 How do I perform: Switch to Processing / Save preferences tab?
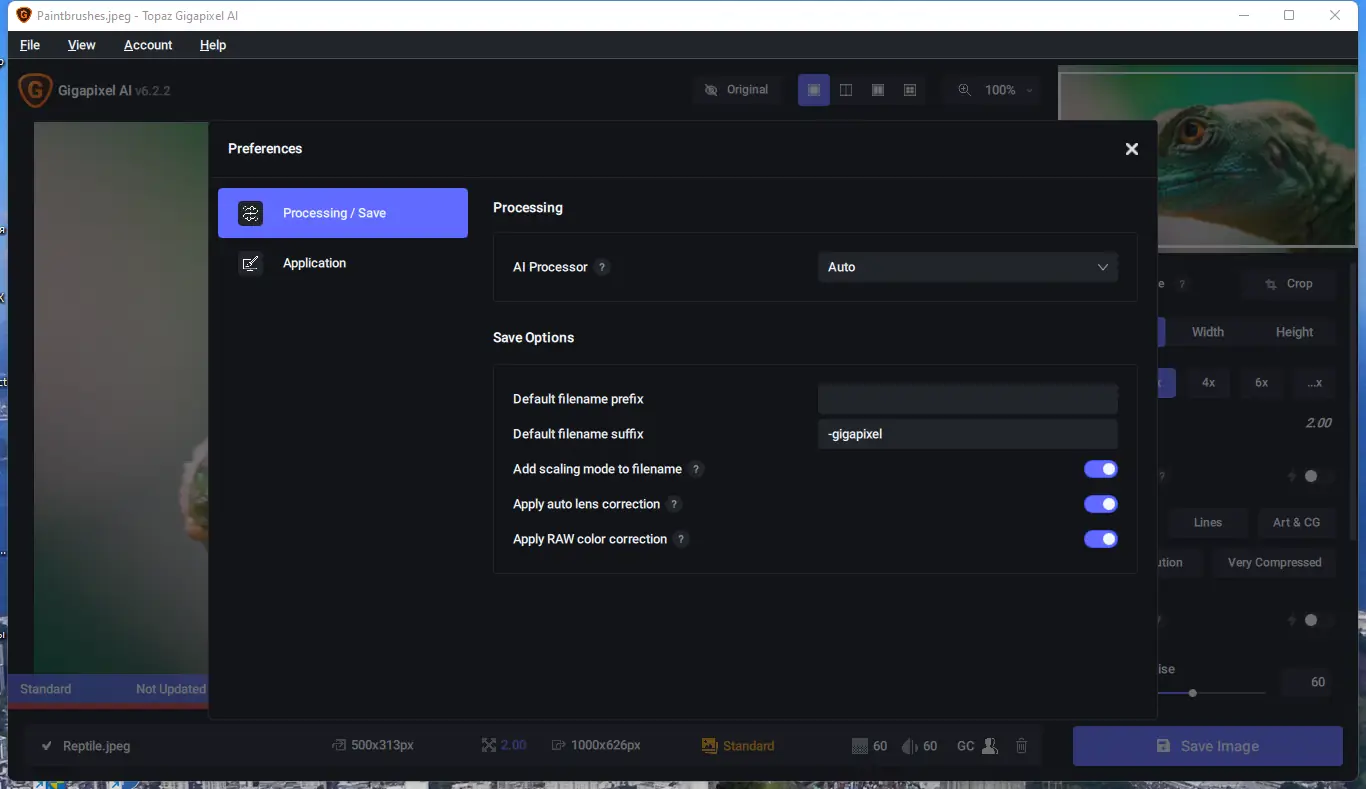pyautogui.click(x=343, y=213)
